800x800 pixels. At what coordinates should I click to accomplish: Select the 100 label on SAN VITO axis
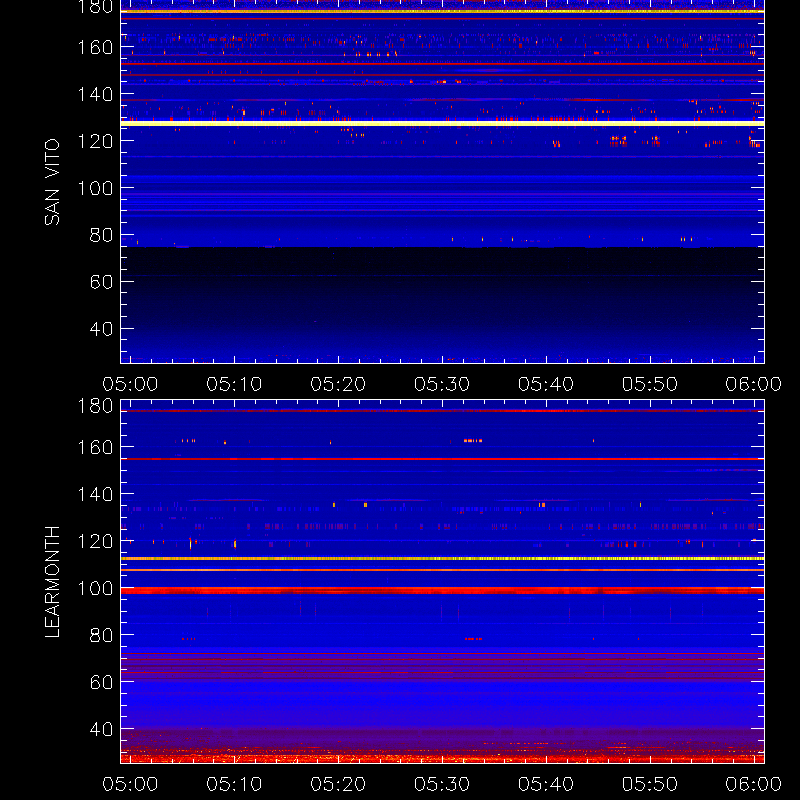coord(95,188)
